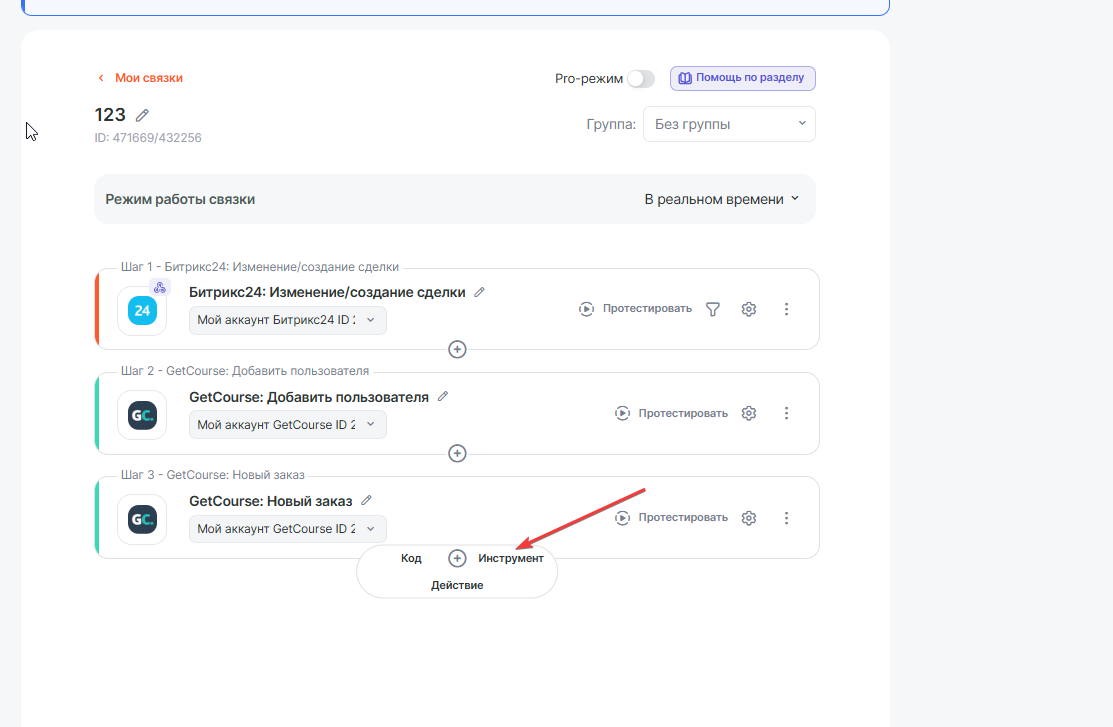Select 'Код' in the add-step popup
The height and width of the screenshot is (727, 1113).
[411, 558]
